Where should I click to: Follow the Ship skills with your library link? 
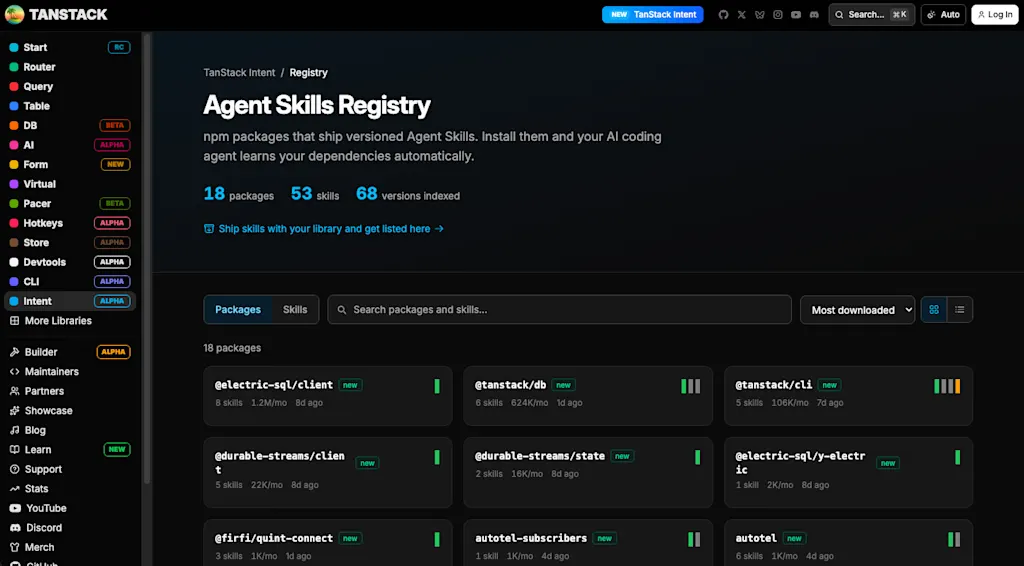pos(324,228)
